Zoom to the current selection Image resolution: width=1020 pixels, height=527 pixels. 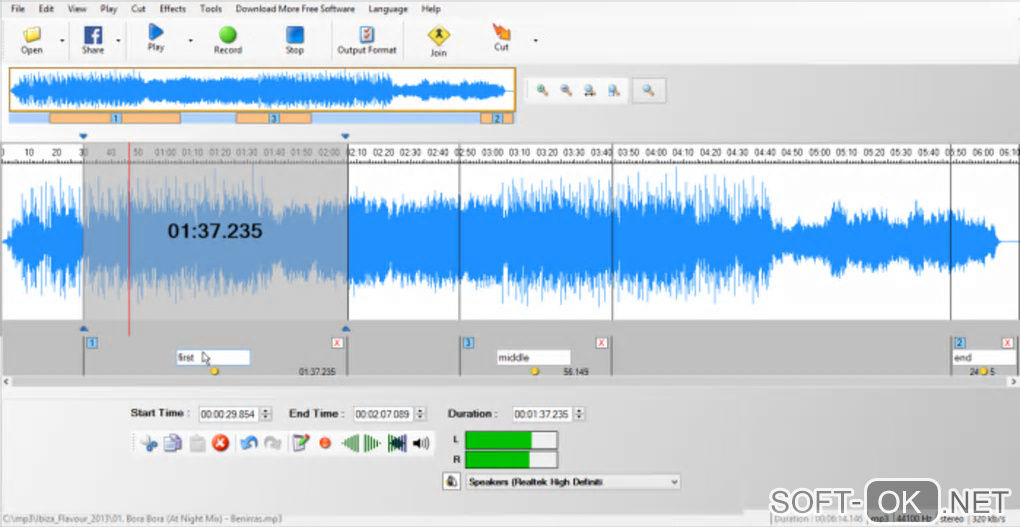[x=613, y=90]
